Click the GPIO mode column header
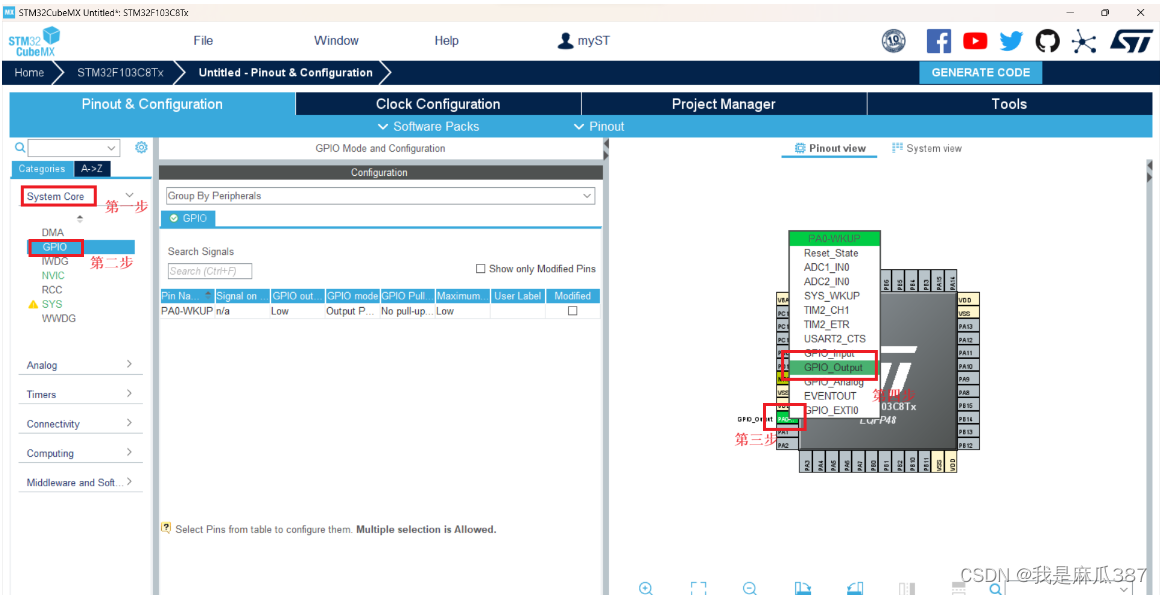Image resolution: width=1162 pixels, height=595 pixels. [352, 296]
